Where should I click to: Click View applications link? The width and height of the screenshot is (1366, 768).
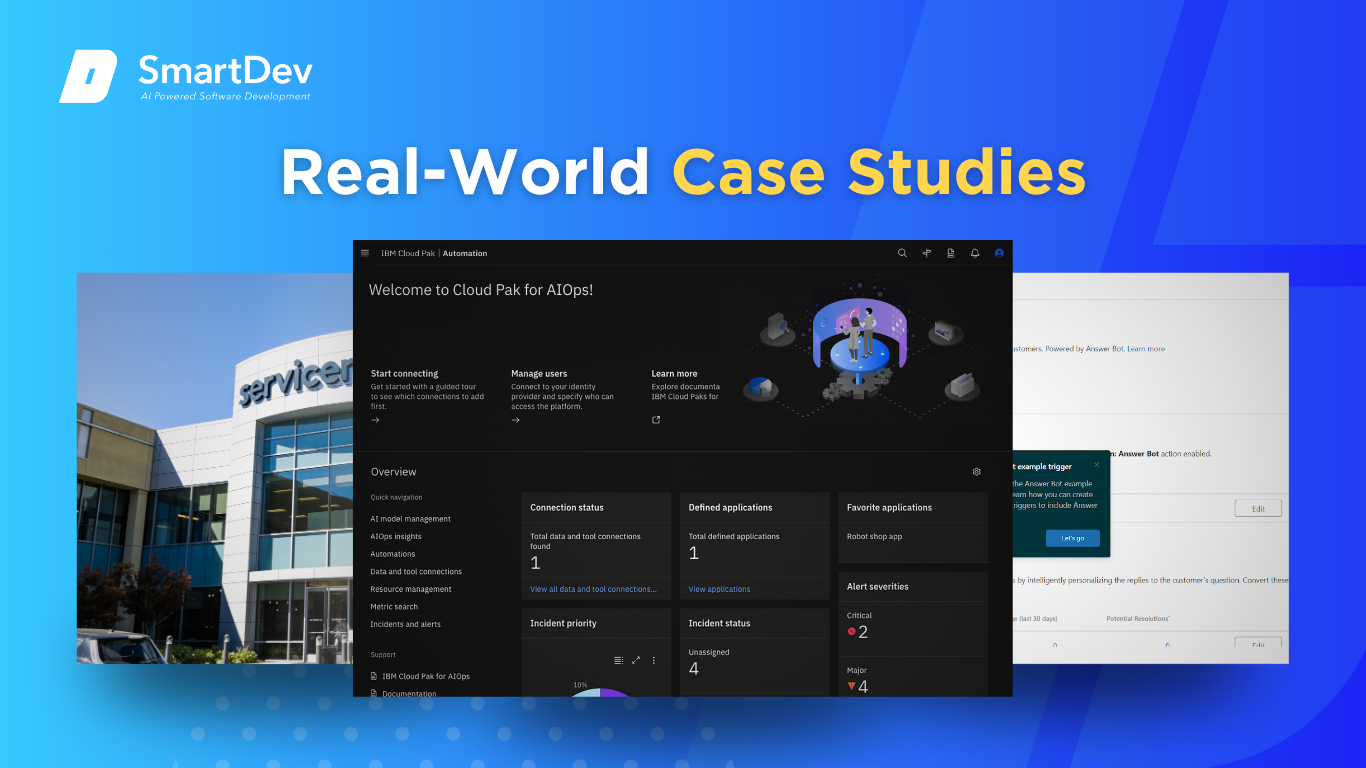(719, 589)
